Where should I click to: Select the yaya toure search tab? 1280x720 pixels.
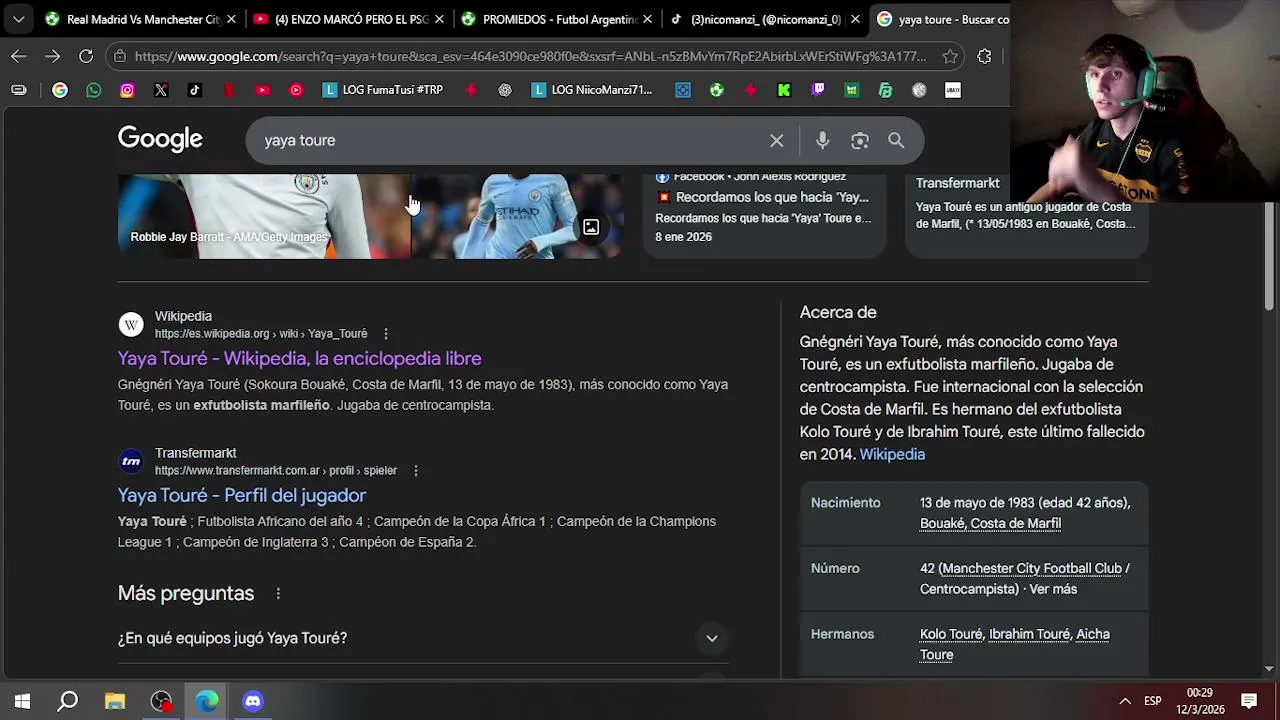[x=942, y=19]
